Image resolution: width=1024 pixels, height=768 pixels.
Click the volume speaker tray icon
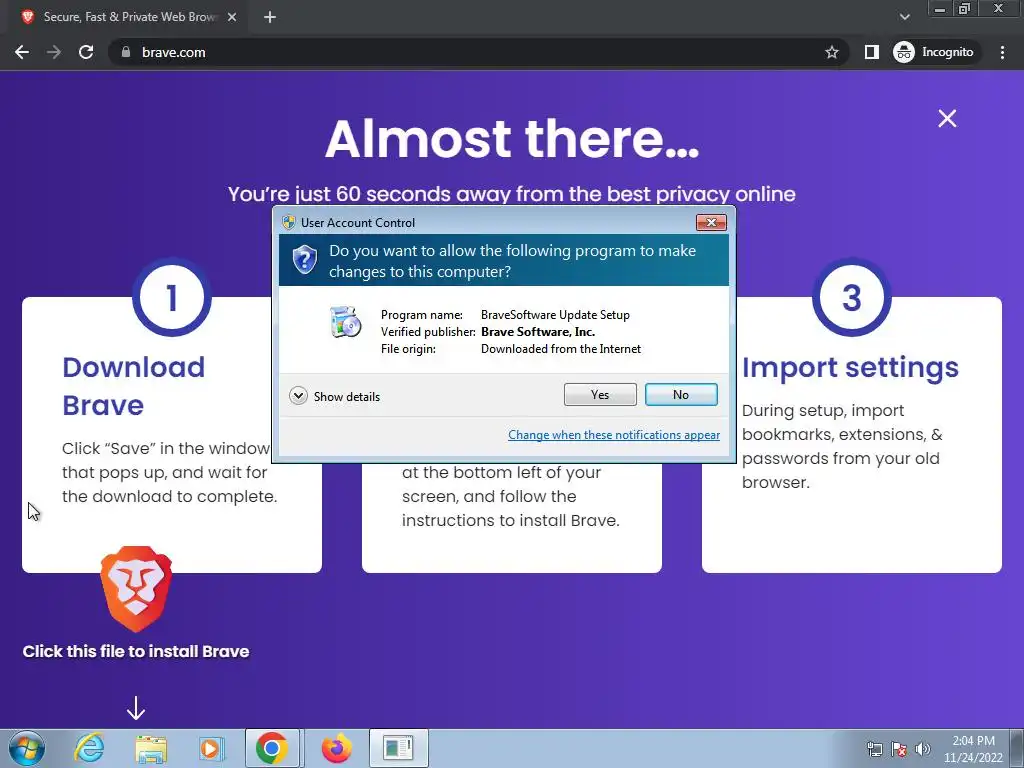(x=923, y=749)
